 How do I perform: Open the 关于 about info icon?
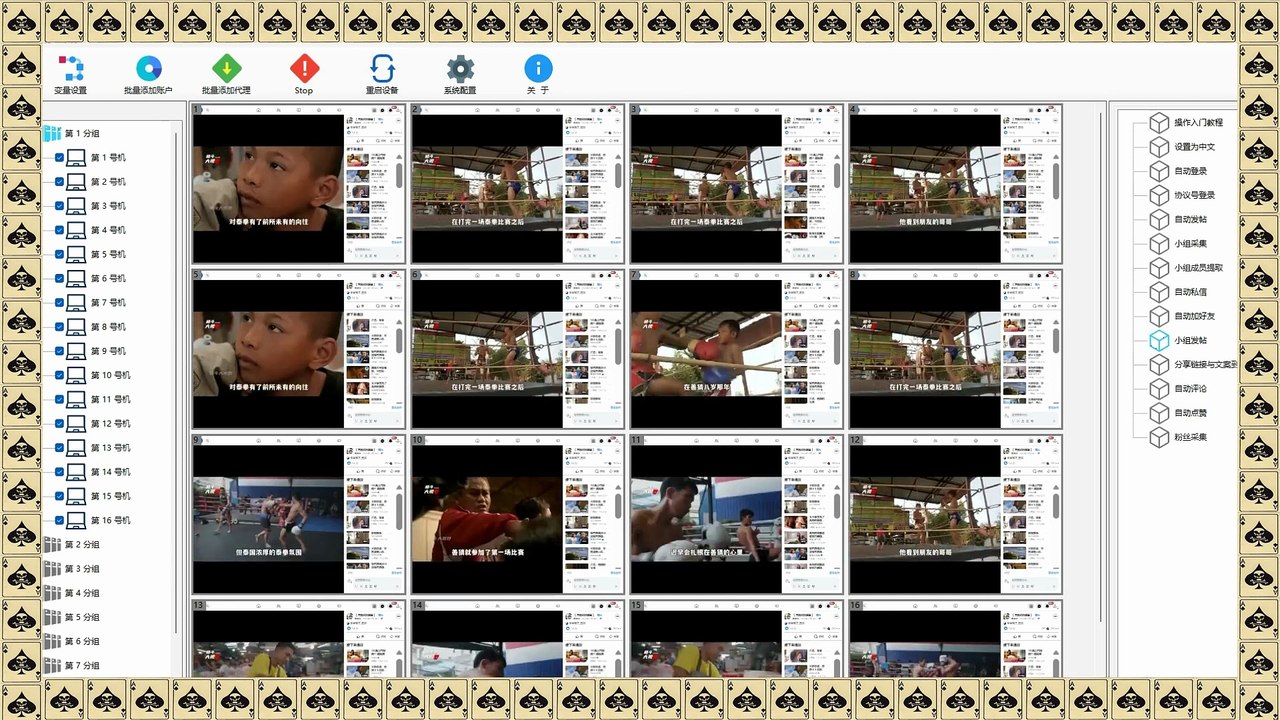click(538, 68)
